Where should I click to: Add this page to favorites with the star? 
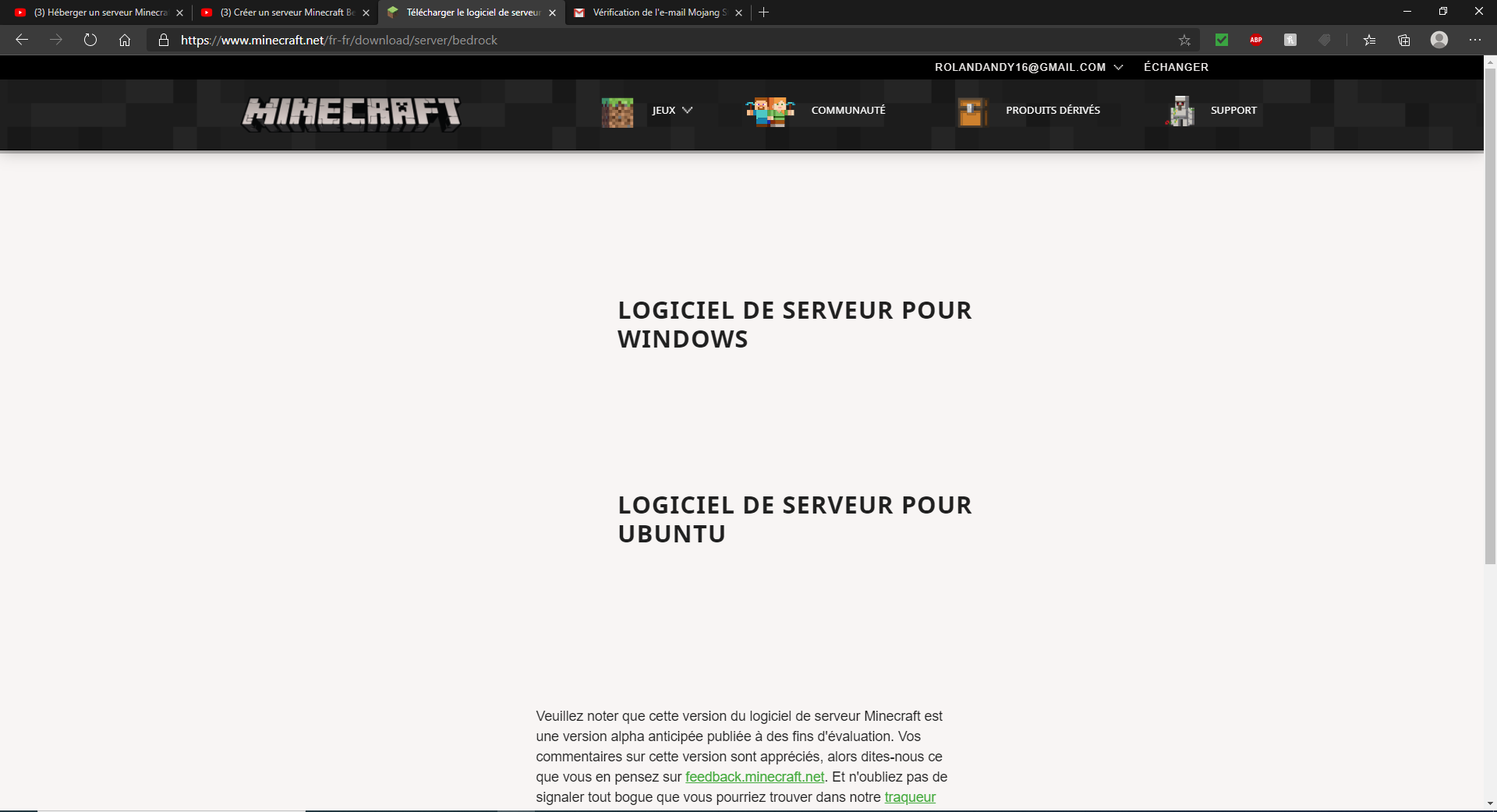[1184, 40]
